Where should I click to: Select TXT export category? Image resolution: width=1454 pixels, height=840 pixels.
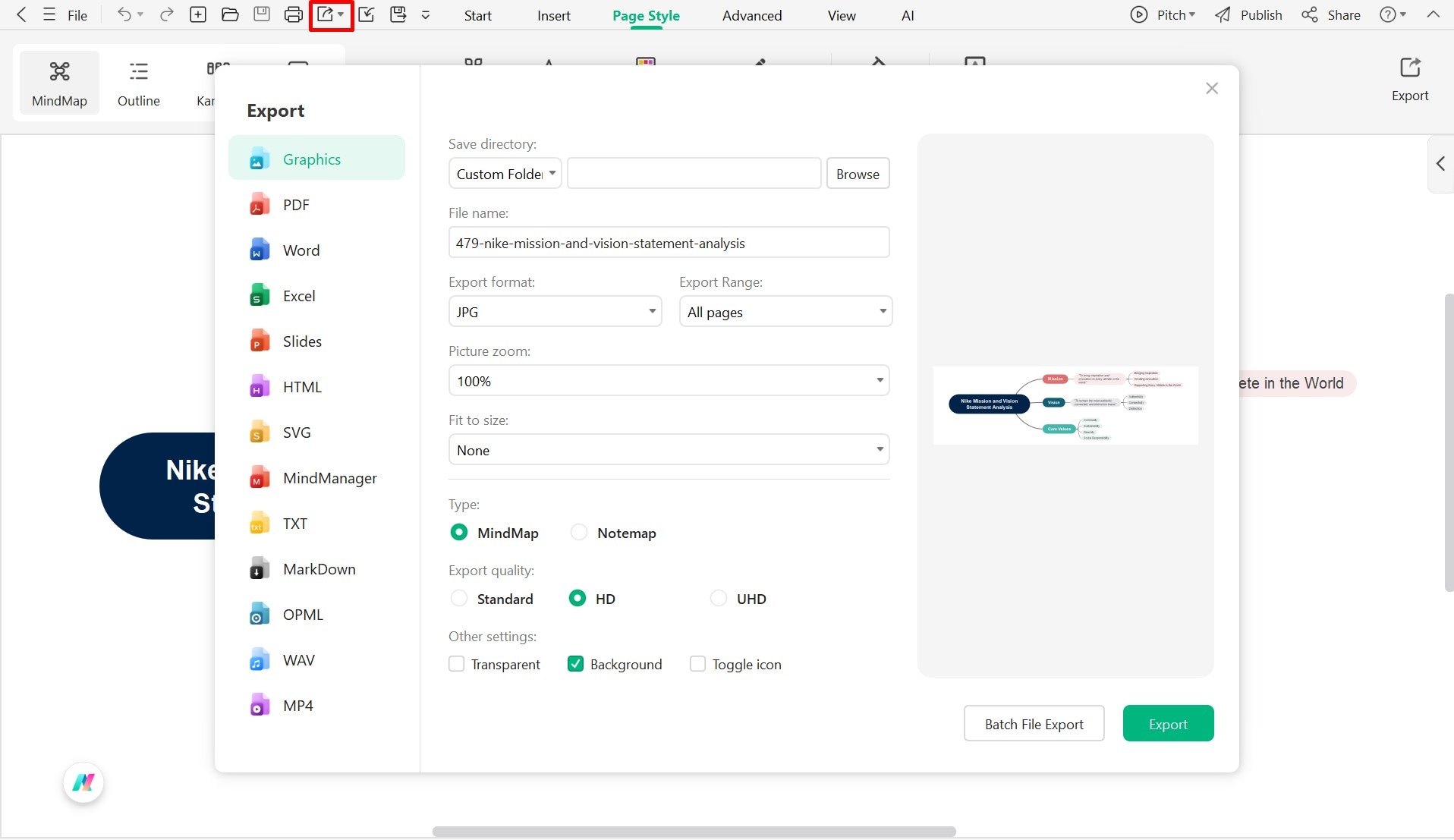click(x=316, y=524)
